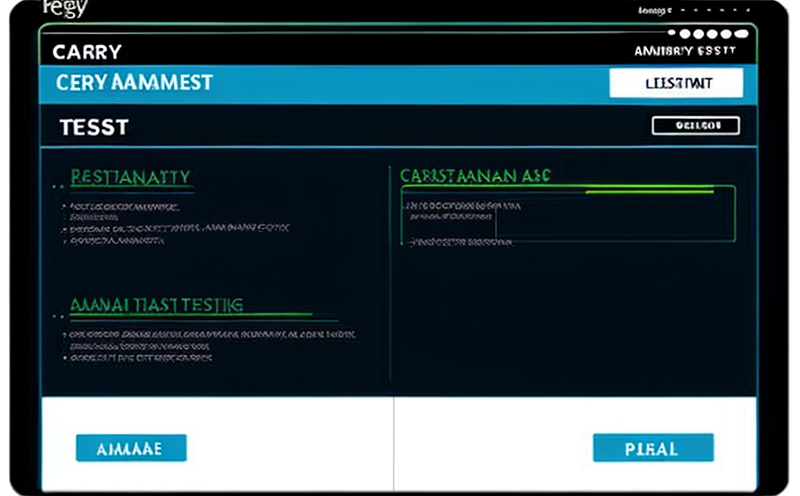
Task: Open the CARRY title item
Action: [x=87, y=52]
